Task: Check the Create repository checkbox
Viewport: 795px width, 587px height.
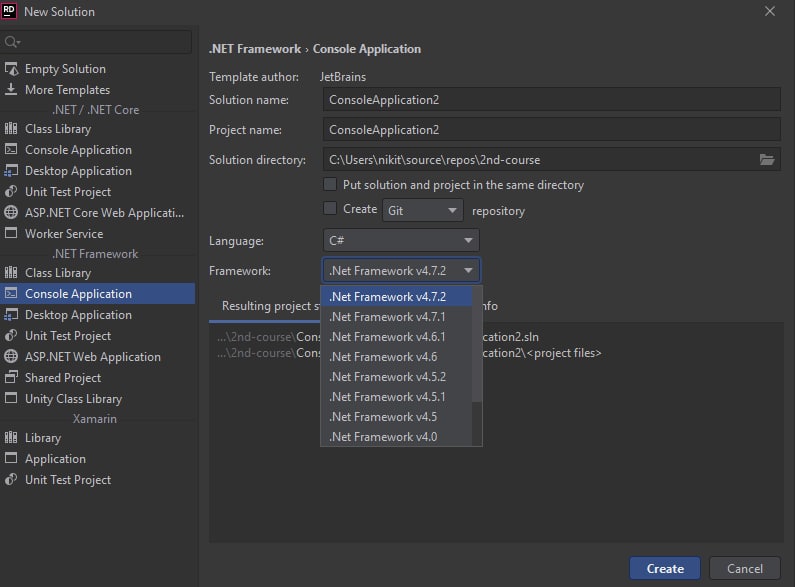Action: tap(330, 208)
